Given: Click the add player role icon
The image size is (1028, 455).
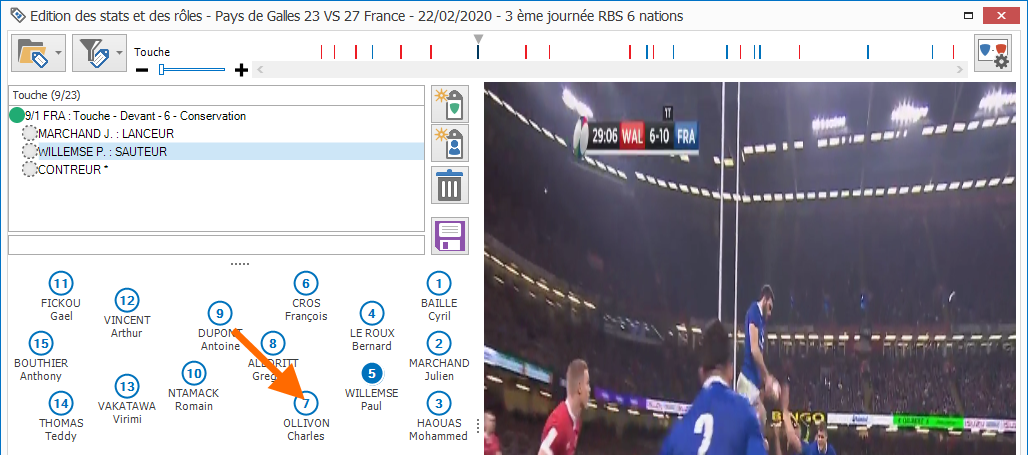Looking at the screenshot, I should [449, 144].
